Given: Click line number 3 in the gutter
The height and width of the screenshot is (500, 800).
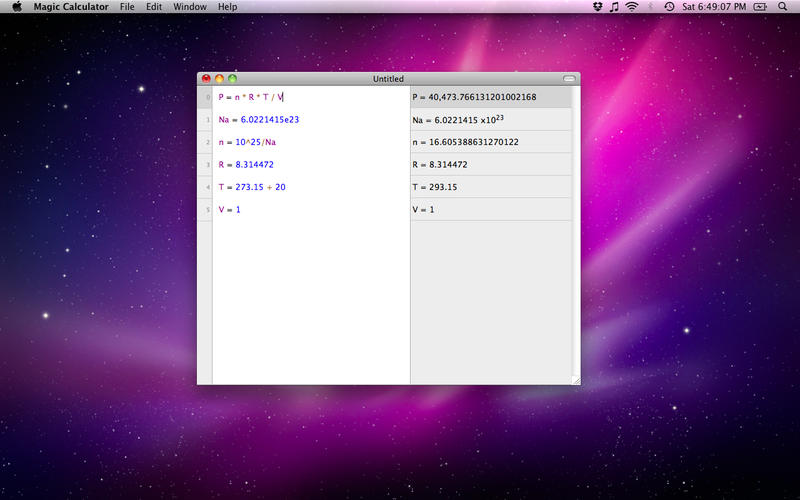Looking at the screenshot, I should click(208, 164).
